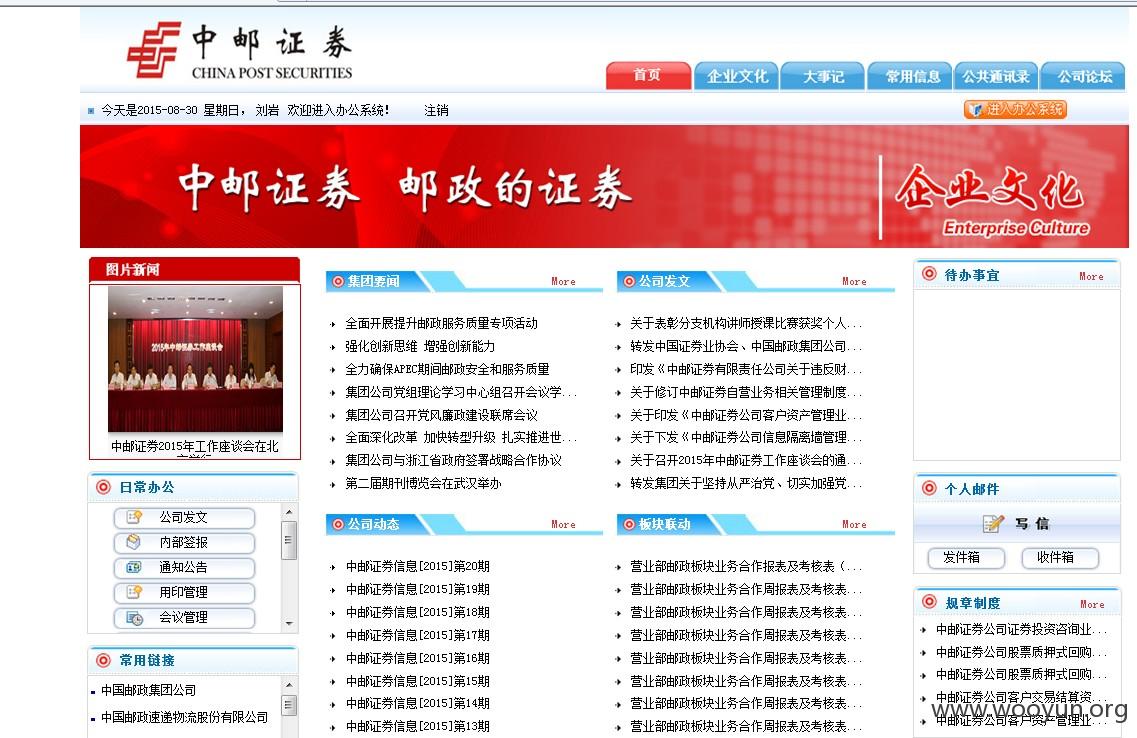Open 全力确保APEC期间邮政安全和服务质量

[x=447, y=369]
